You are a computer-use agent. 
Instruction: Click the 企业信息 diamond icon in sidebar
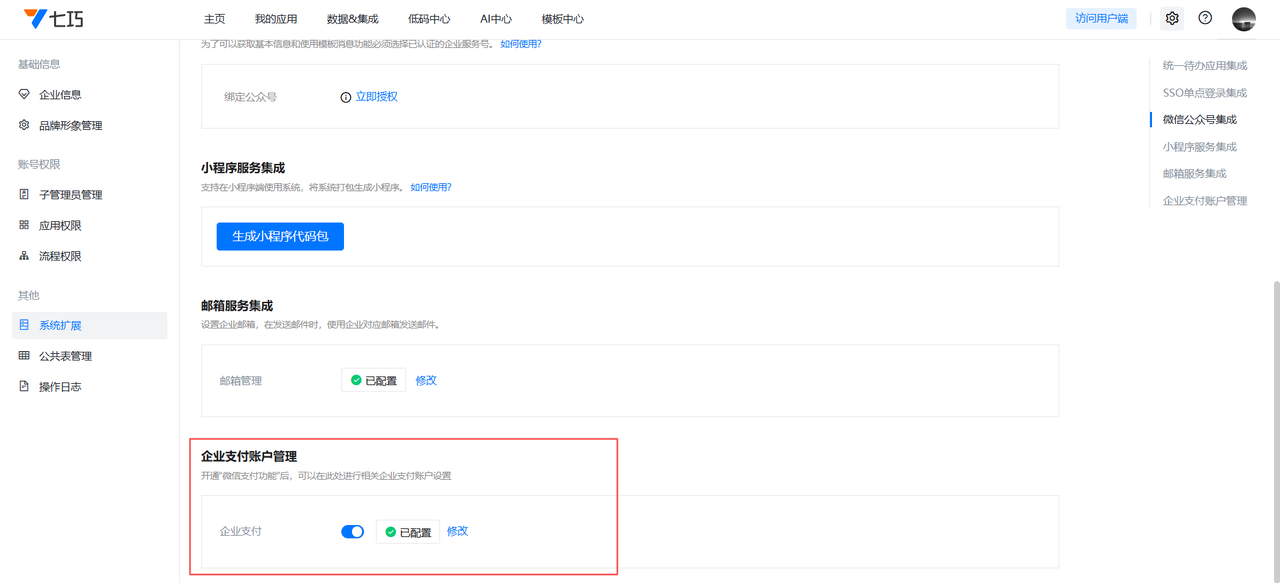tap(24, 94)
